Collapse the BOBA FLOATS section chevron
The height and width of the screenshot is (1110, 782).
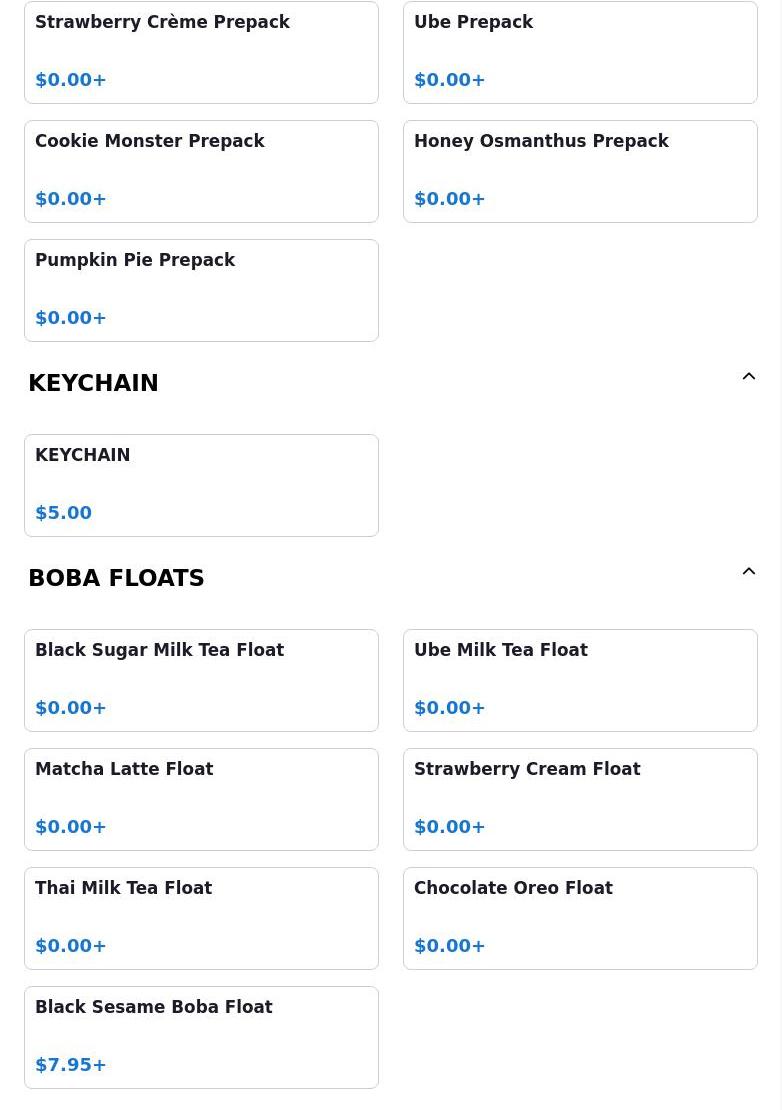748,572
